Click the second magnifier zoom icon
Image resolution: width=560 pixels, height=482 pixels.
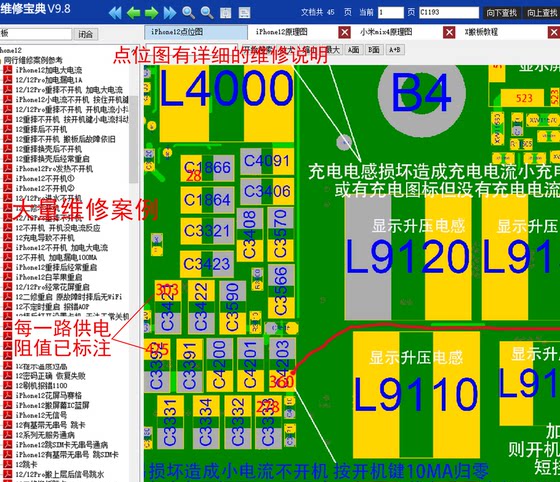click(x=207, y=13)
